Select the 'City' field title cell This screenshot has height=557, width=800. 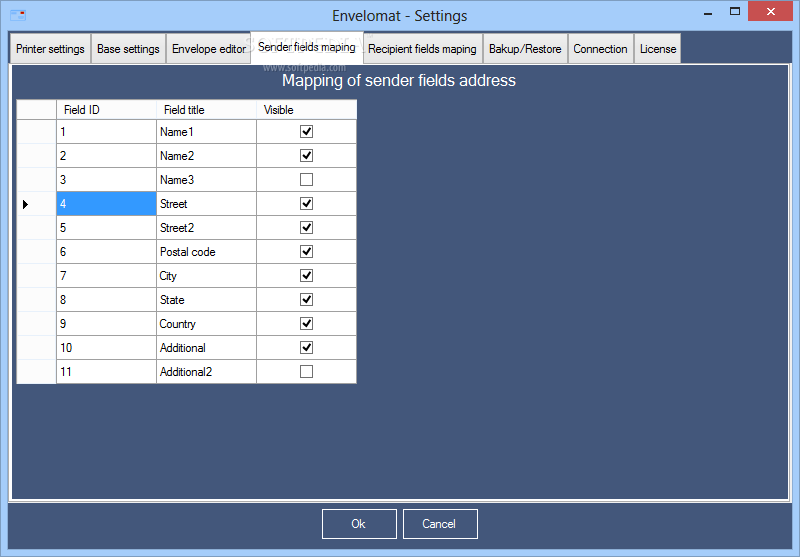(x=206, y=275)
